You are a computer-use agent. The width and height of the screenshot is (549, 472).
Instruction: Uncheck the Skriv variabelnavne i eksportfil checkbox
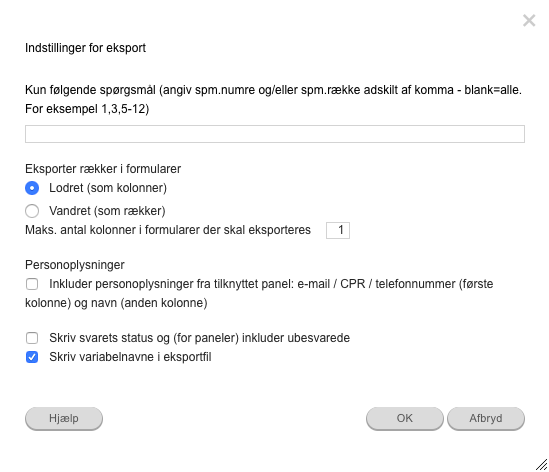point(32,357)
